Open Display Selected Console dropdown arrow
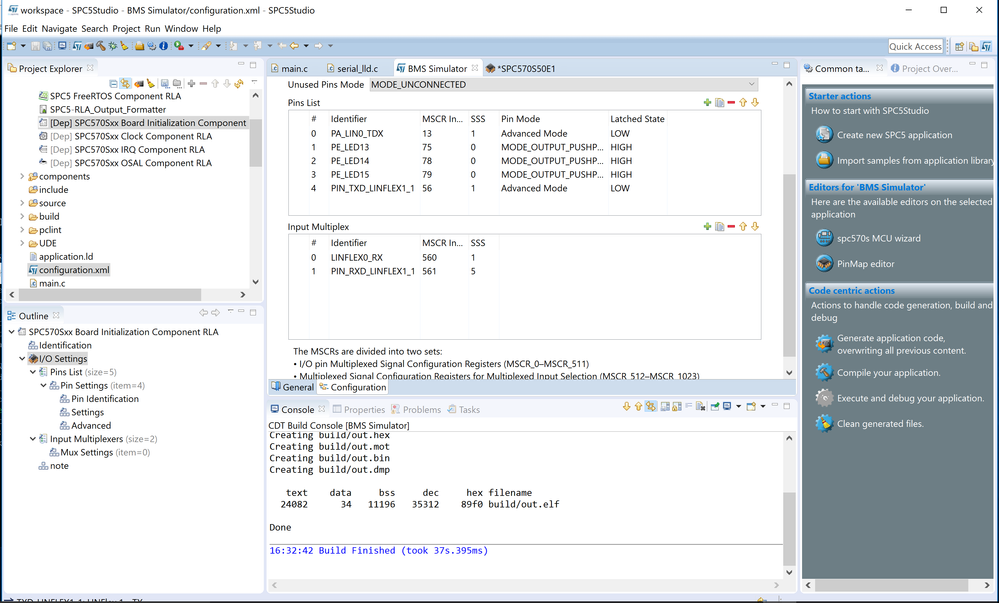Viewport: 999px width, 603px height. [738, 407]
